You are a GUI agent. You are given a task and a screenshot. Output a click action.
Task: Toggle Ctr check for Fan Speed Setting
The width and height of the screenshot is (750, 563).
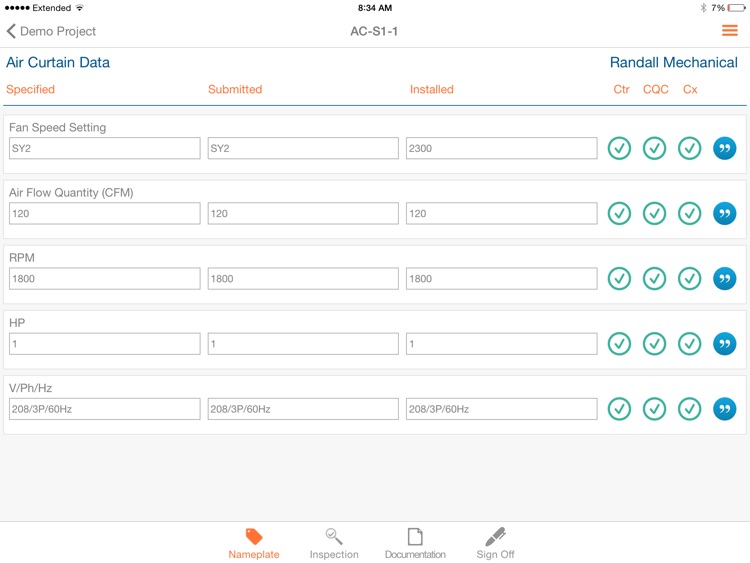pyautogui.click(x=619, y=148)
